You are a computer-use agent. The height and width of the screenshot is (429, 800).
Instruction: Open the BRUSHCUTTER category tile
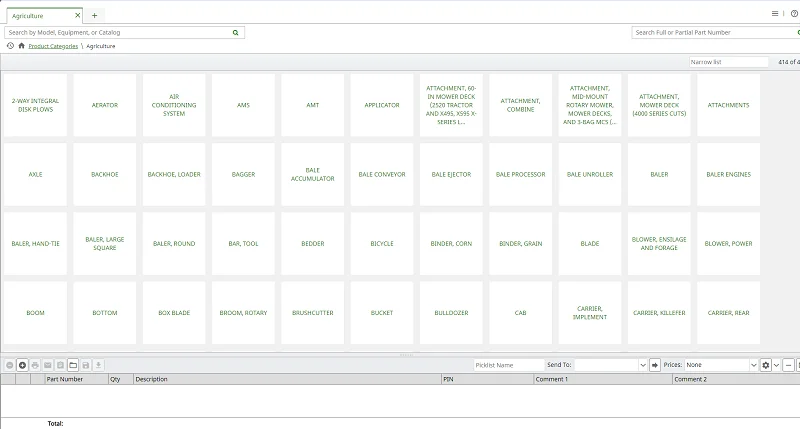tap(313, 313)
